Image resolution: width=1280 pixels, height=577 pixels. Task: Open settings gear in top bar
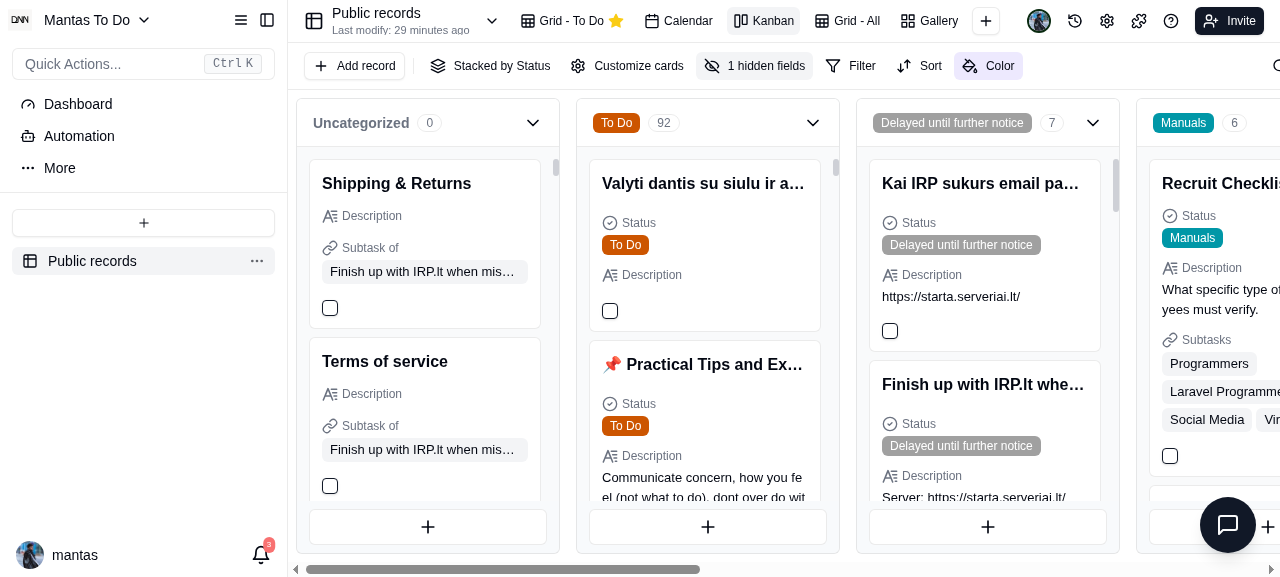point(1107,21)
